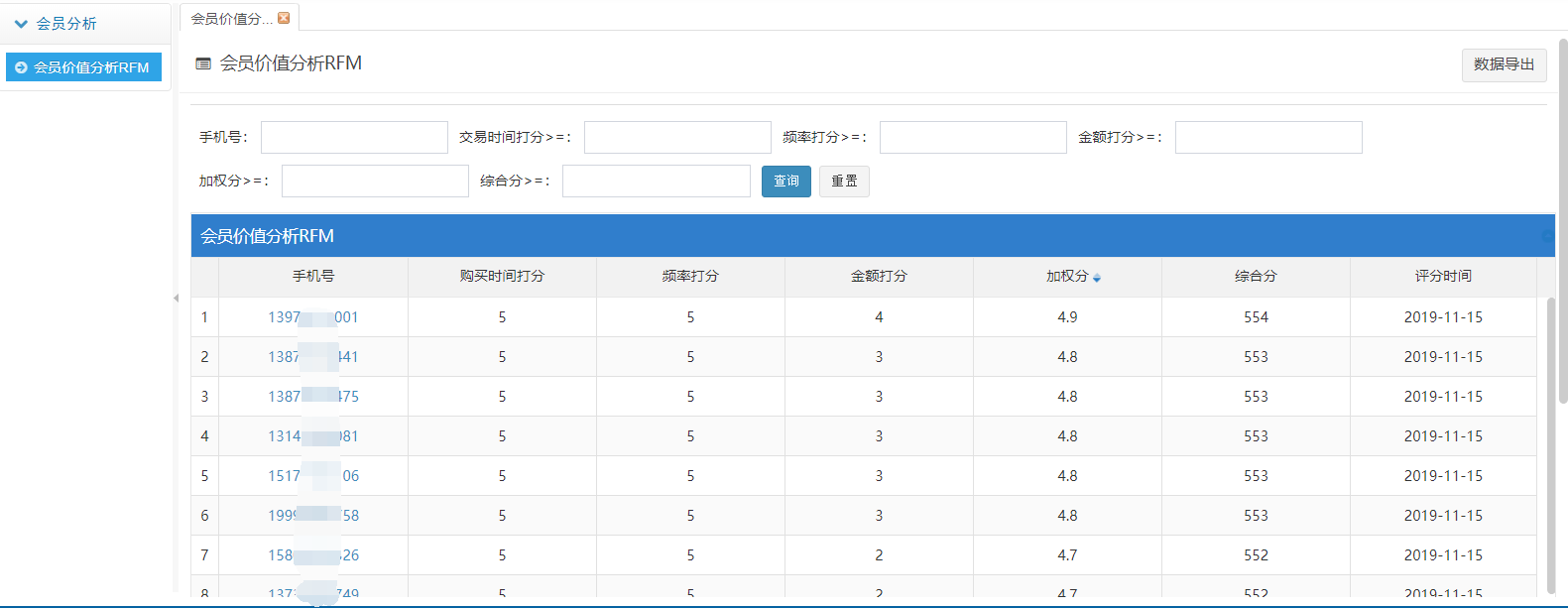This screenshot has height=609, width=1568.
Task: Click 综合分 value 552 in row 7
Action: click(x=1256, y=555)
